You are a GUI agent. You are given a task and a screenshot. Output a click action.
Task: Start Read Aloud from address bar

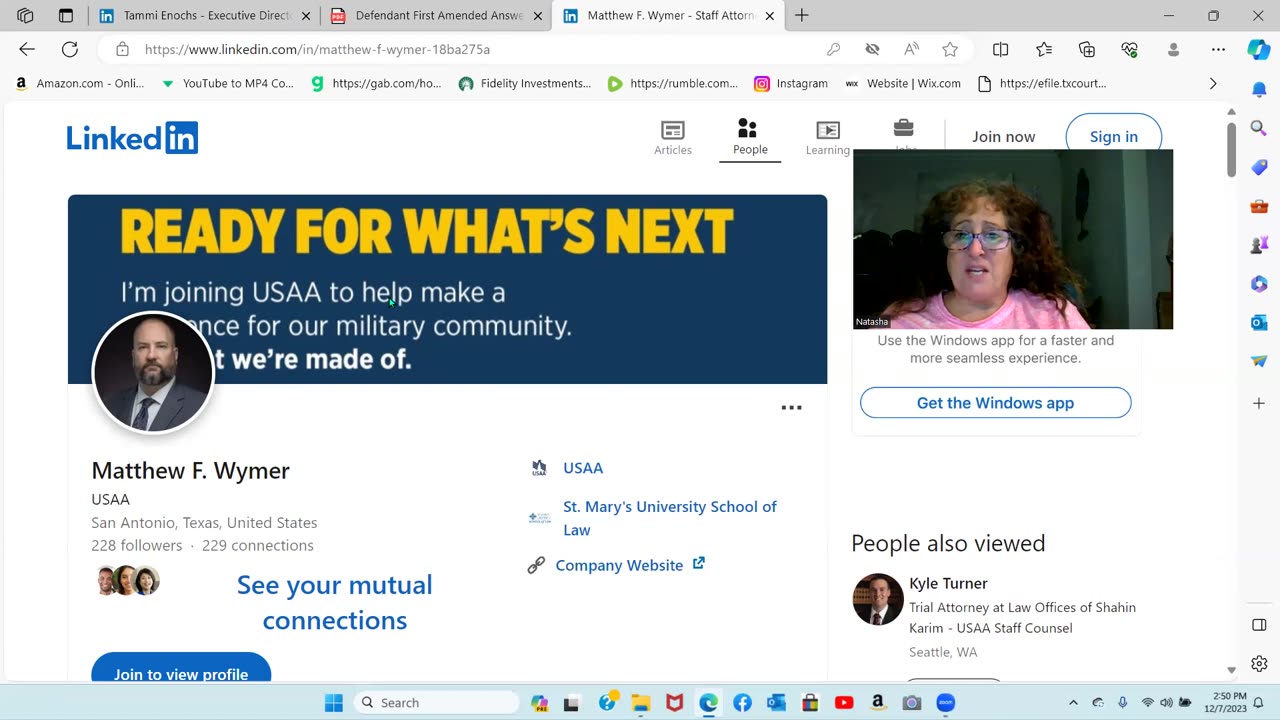tap(911, 49)
